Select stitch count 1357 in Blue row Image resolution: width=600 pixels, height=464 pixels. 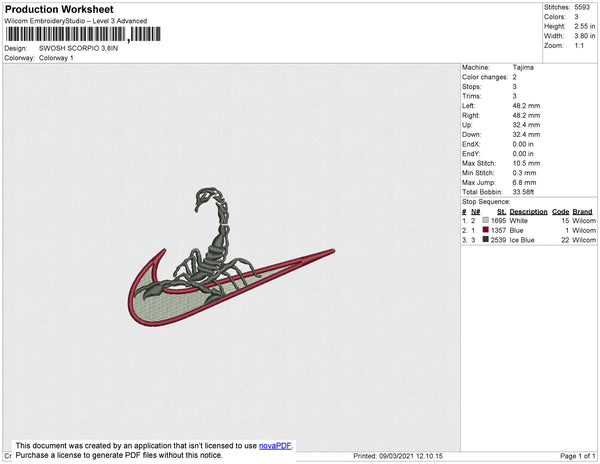click(498, 230)
